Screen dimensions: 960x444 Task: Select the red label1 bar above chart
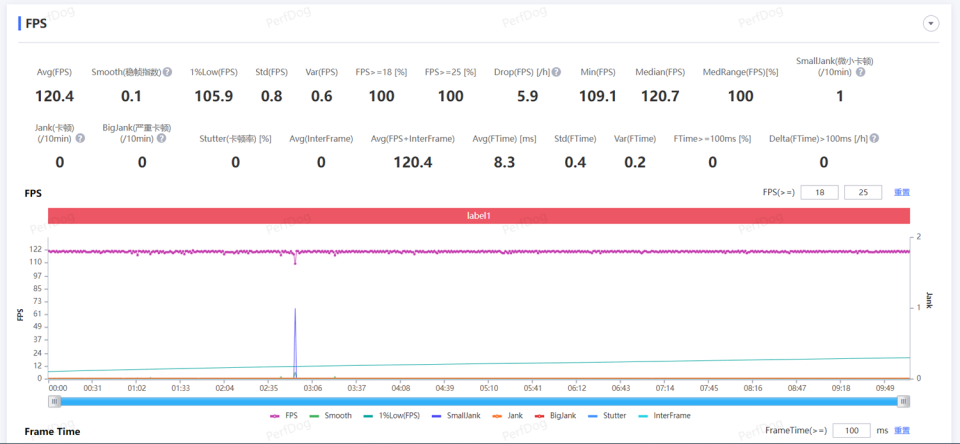tap(479, 216)
